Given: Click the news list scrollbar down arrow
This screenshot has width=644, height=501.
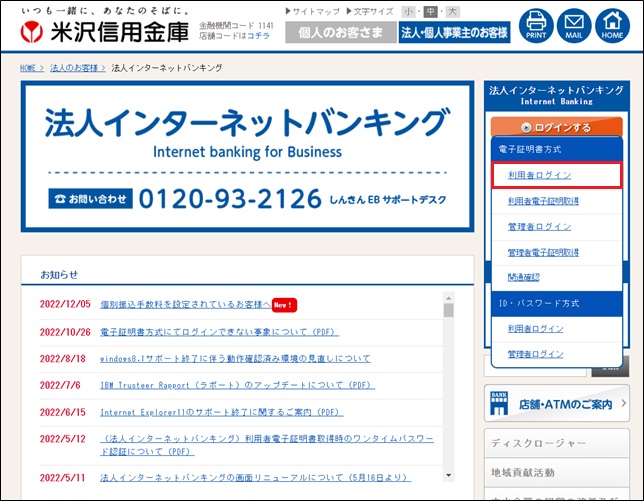Looking at the screenshot, I should pyautogui.click(x=449, y=476).
